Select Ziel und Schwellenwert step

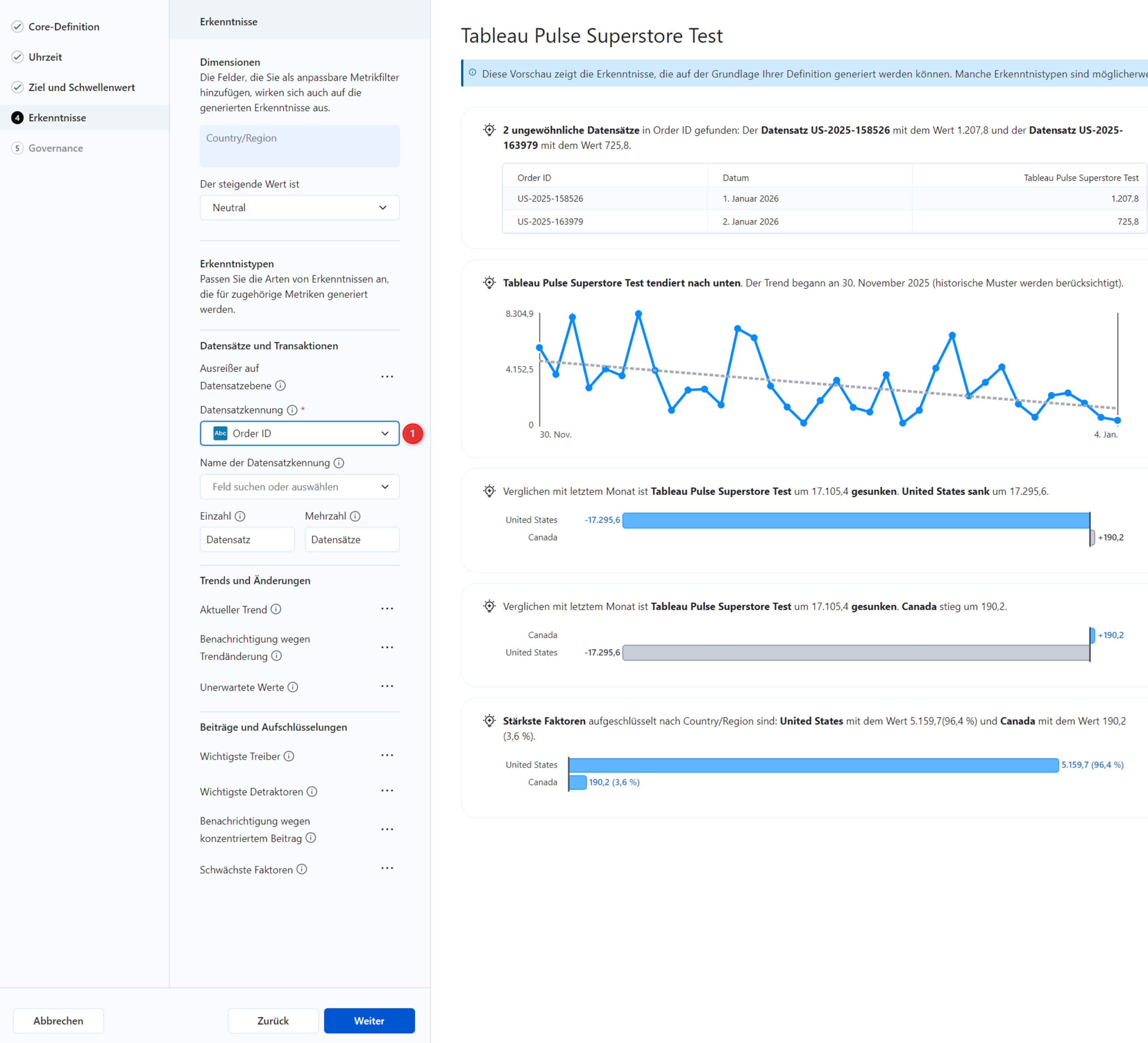pos(82,87)
